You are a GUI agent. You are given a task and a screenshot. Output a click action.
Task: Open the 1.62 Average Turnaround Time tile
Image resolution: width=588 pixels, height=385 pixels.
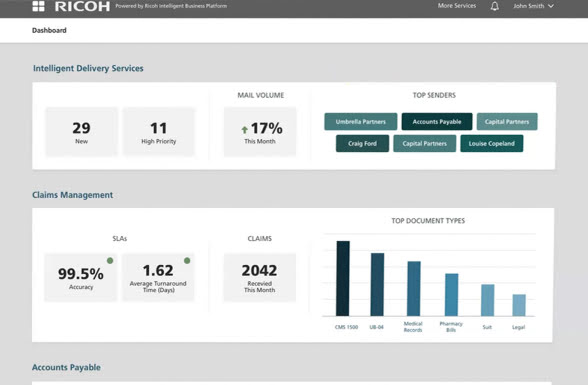(158, 277)
